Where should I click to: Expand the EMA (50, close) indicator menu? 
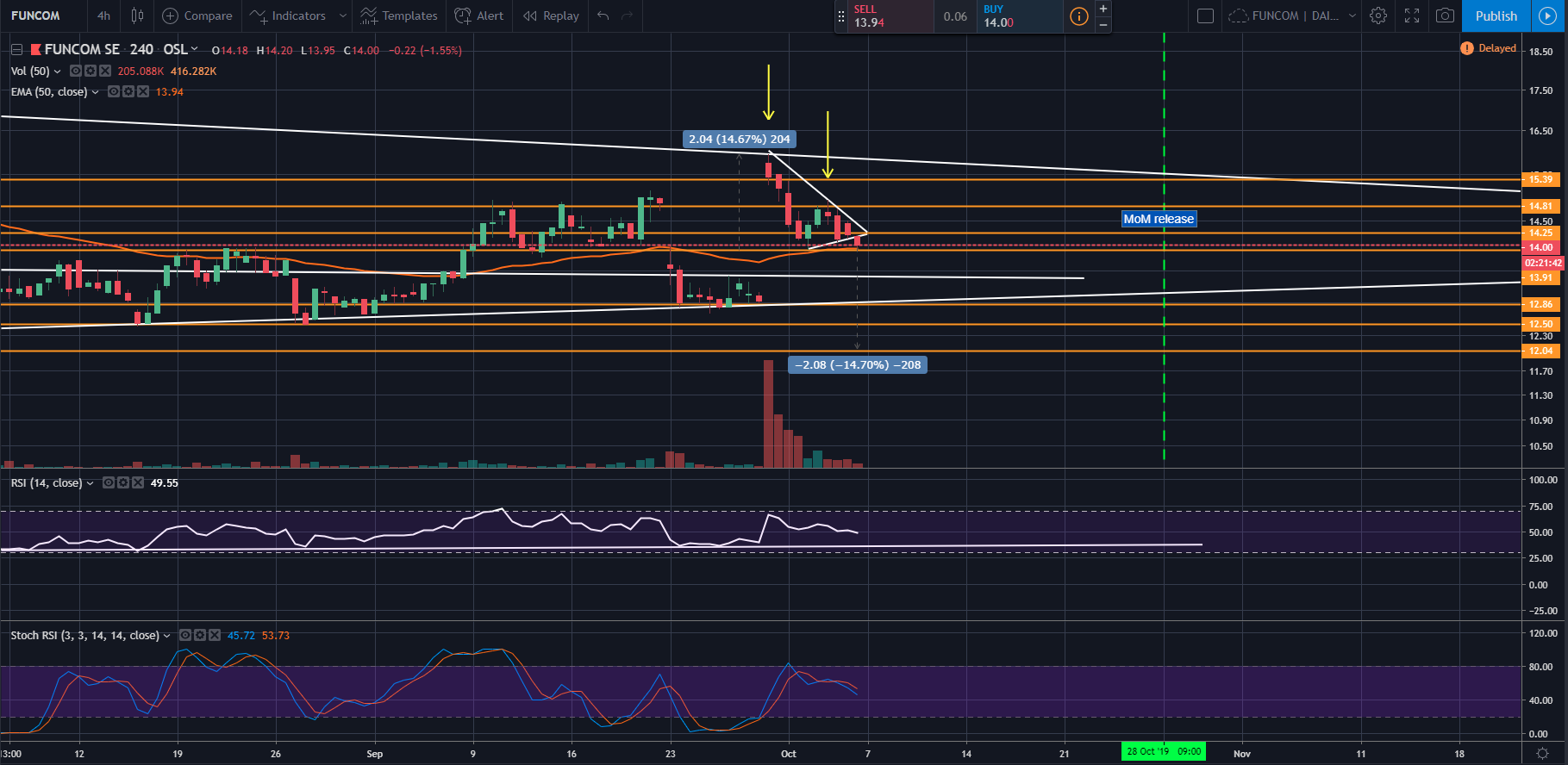95,92
